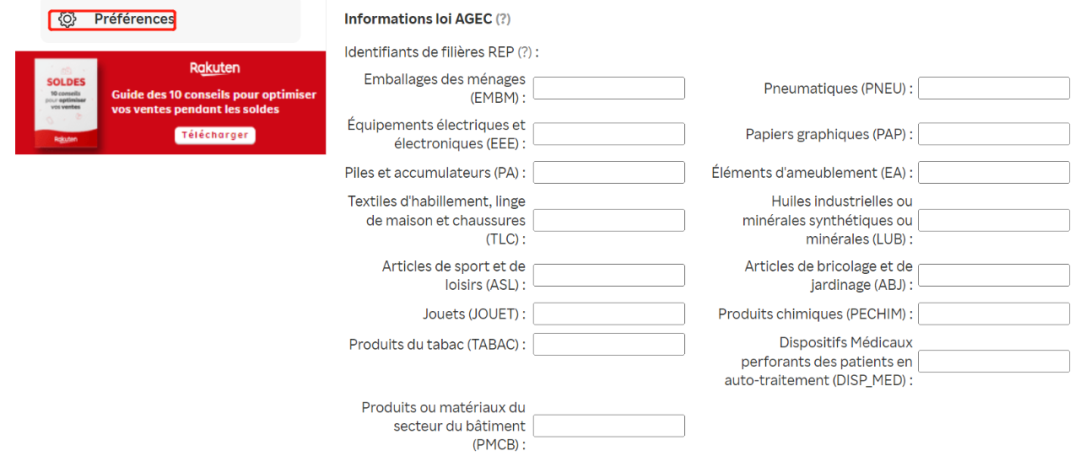Focus the Produits du tabac (TABAC) field

coord(609,344)
